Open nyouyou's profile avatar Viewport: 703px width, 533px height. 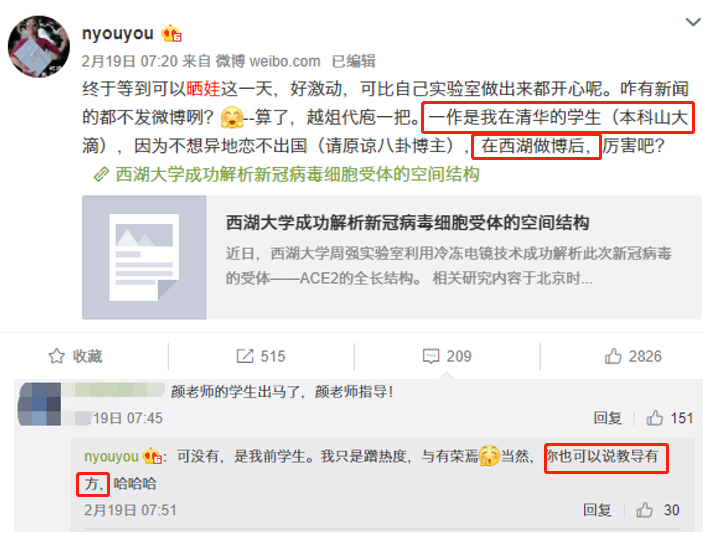coord(39,47)
